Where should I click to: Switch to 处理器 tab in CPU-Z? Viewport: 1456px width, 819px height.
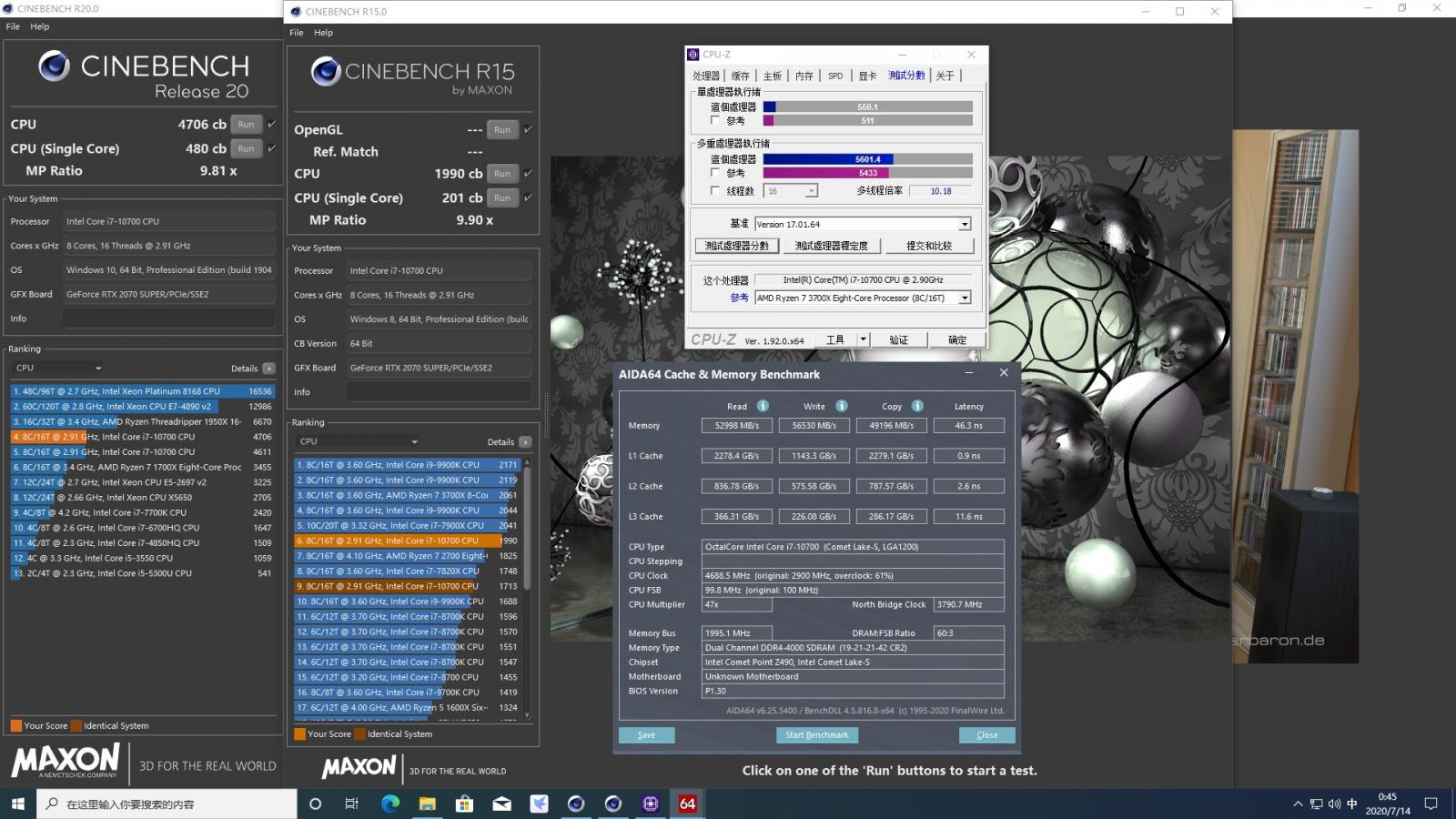coord(706,76)
